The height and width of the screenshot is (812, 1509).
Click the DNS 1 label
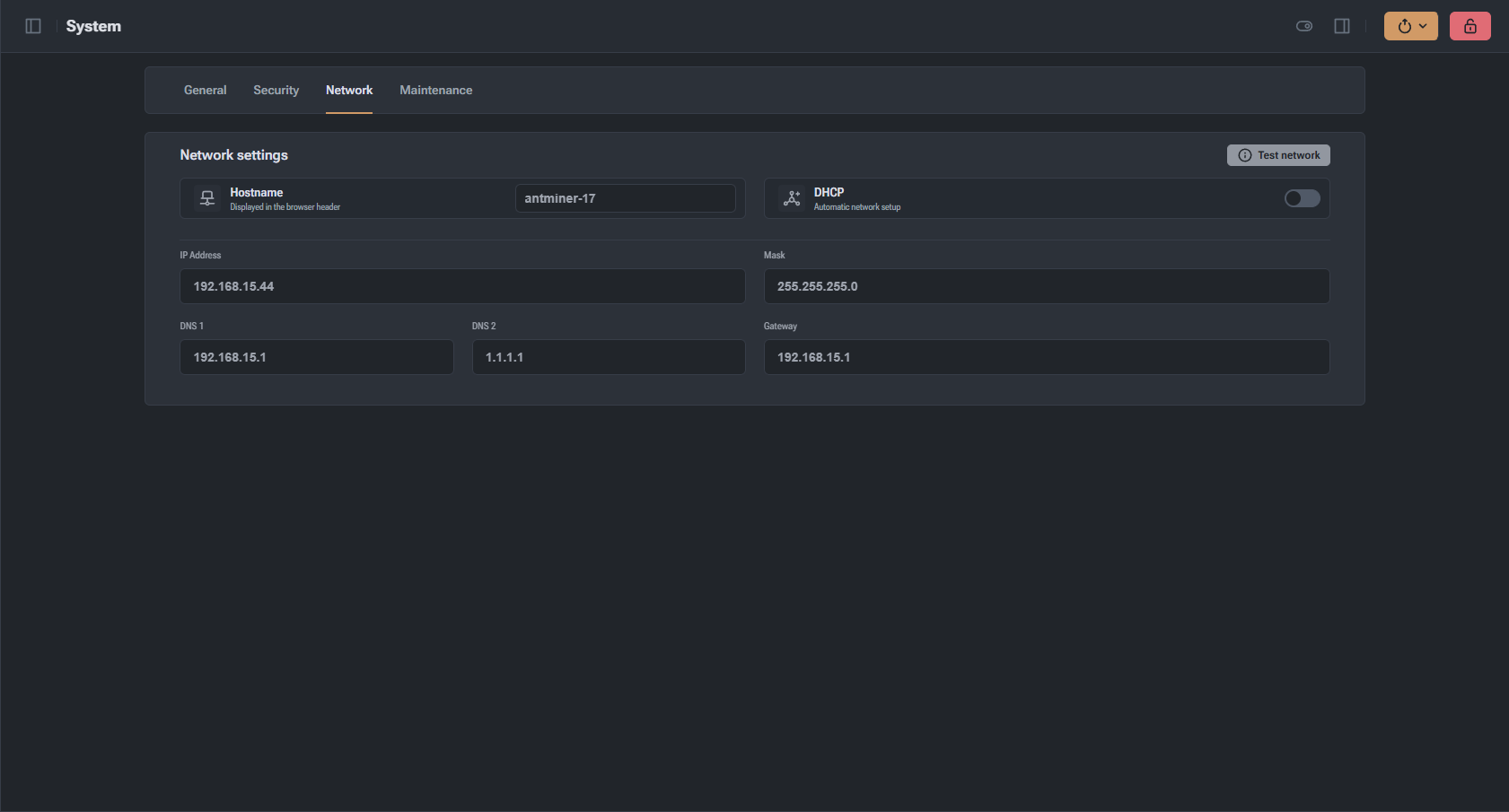(x=191, y=326)
